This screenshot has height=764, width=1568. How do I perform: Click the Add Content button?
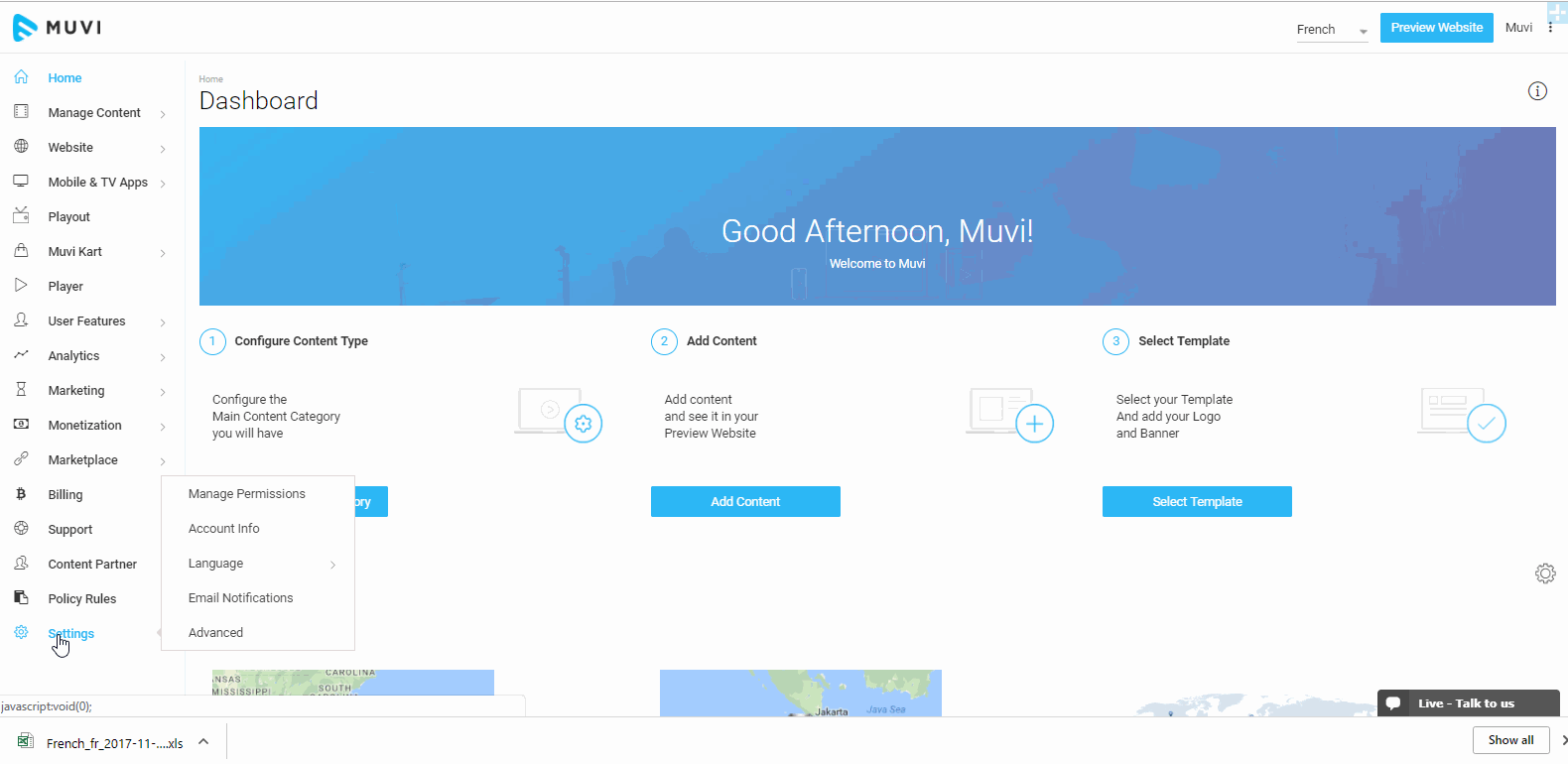pos(745,501)
